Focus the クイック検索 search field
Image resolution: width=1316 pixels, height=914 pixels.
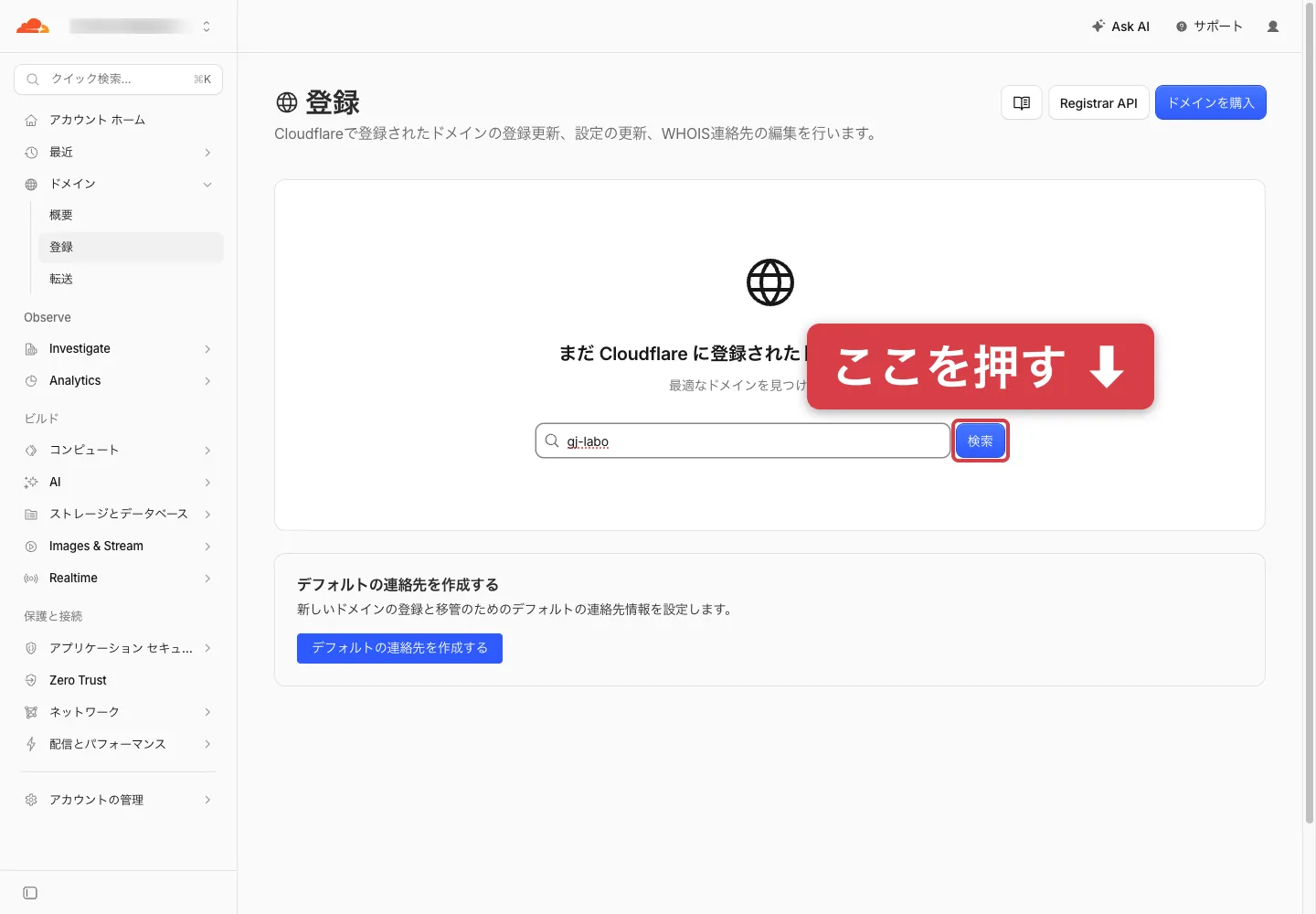(x=119, y=80)
